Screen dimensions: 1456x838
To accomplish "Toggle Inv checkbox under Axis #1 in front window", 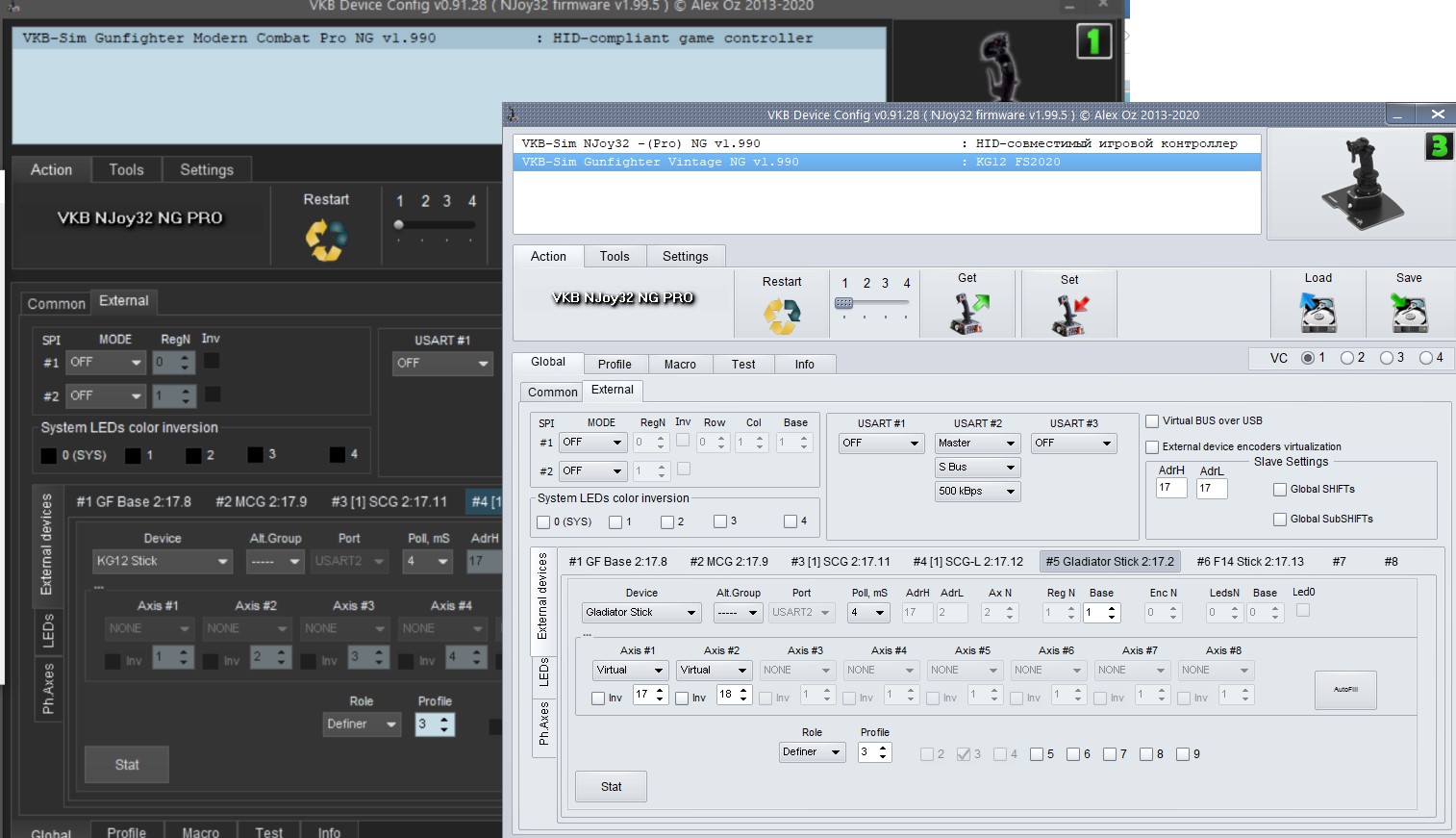I will click(x=598, y=698).
